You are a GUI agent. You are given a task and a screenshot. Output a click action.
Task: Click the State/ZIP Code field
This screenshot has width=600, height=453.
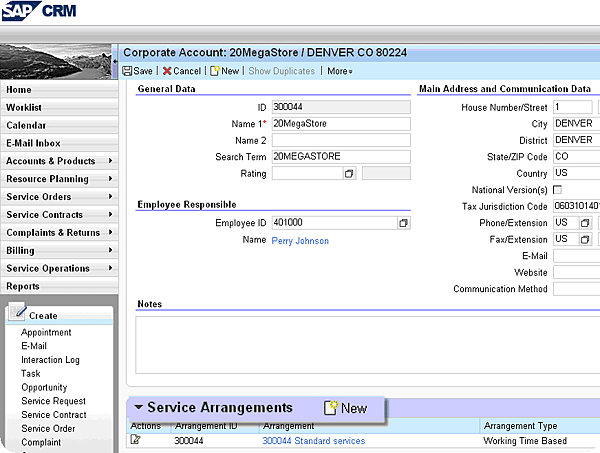[x=577, y=156]
